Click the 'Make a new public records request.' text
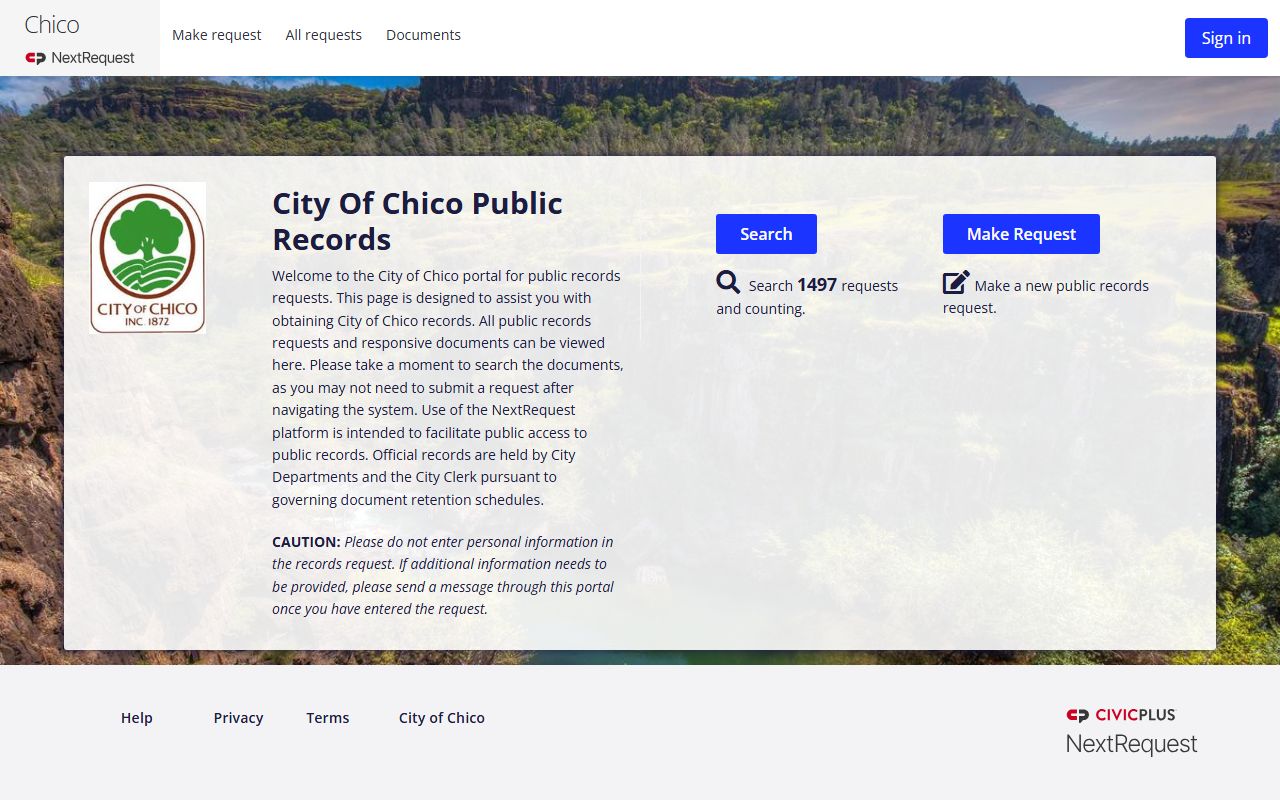 click(1046, 296)
